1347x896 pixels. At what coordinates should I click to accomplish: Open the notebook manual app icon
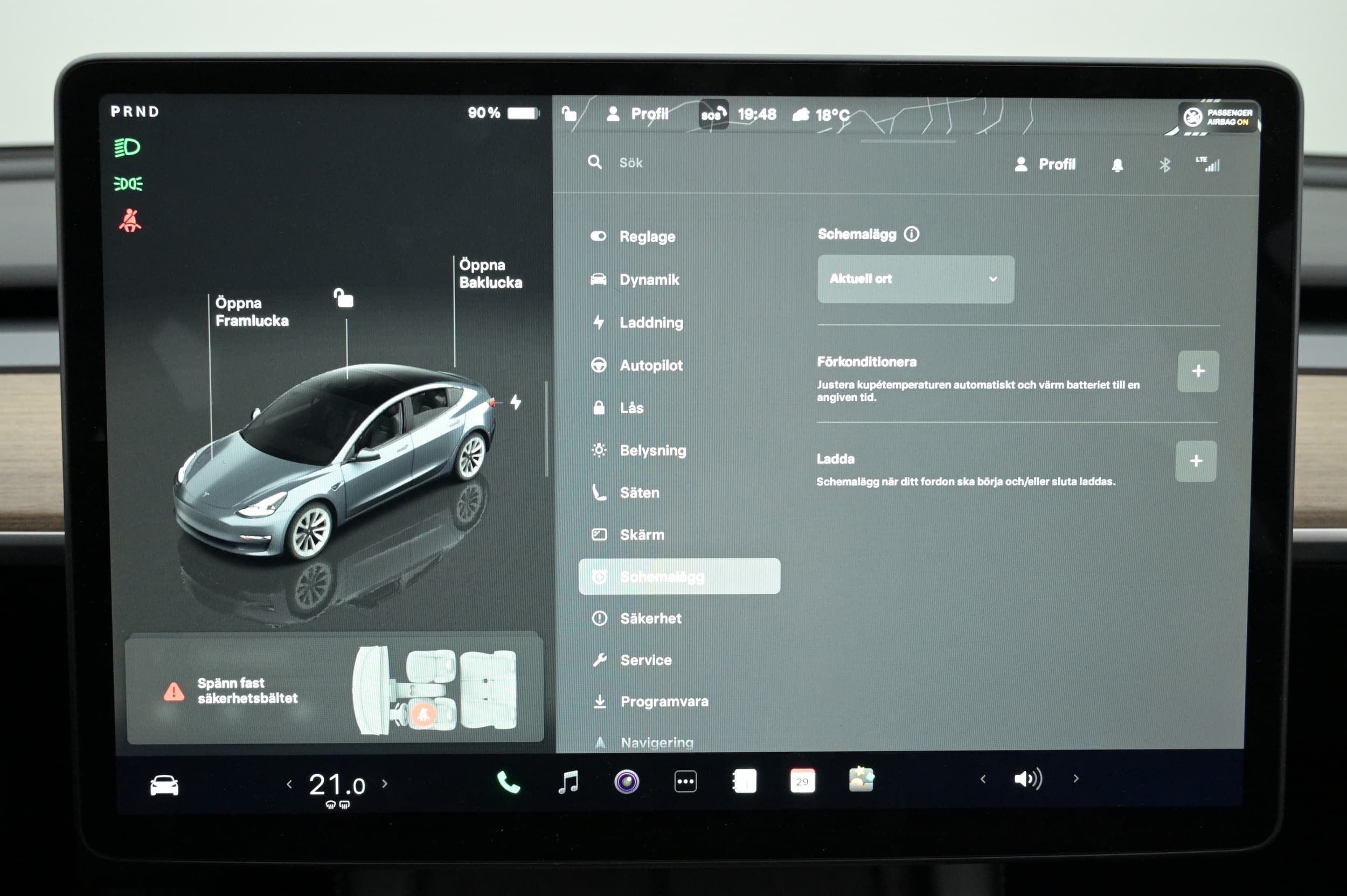point(744,781)
